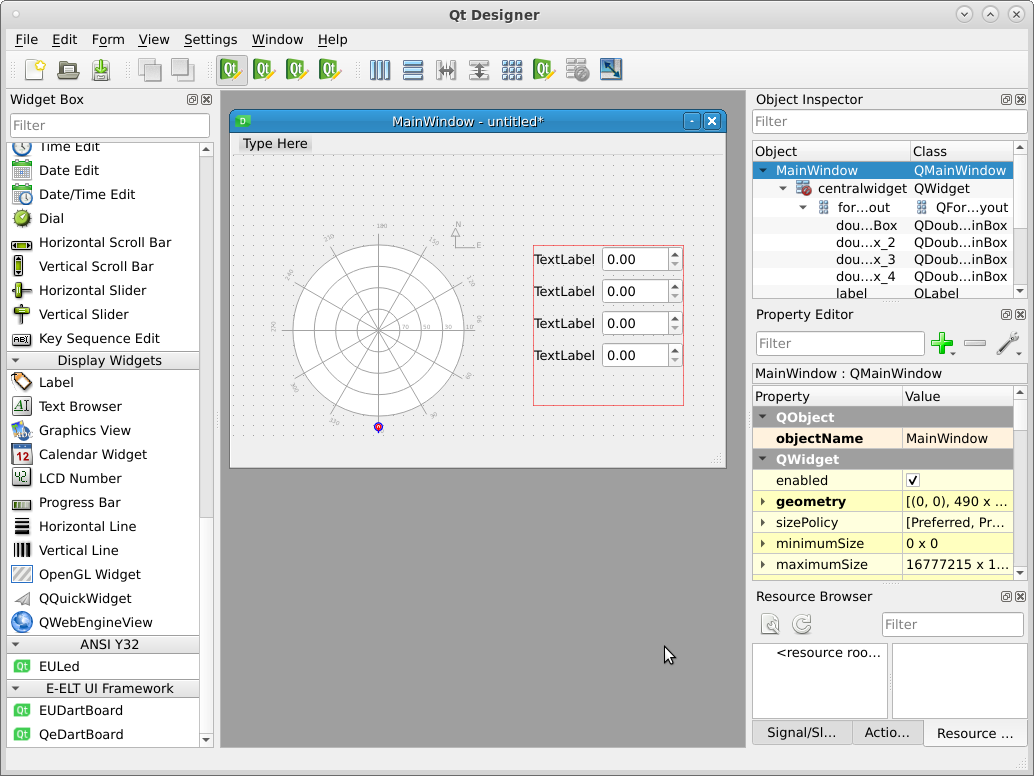
Task: Select the Dial widget in Widget Box
Action: point(51,218)
